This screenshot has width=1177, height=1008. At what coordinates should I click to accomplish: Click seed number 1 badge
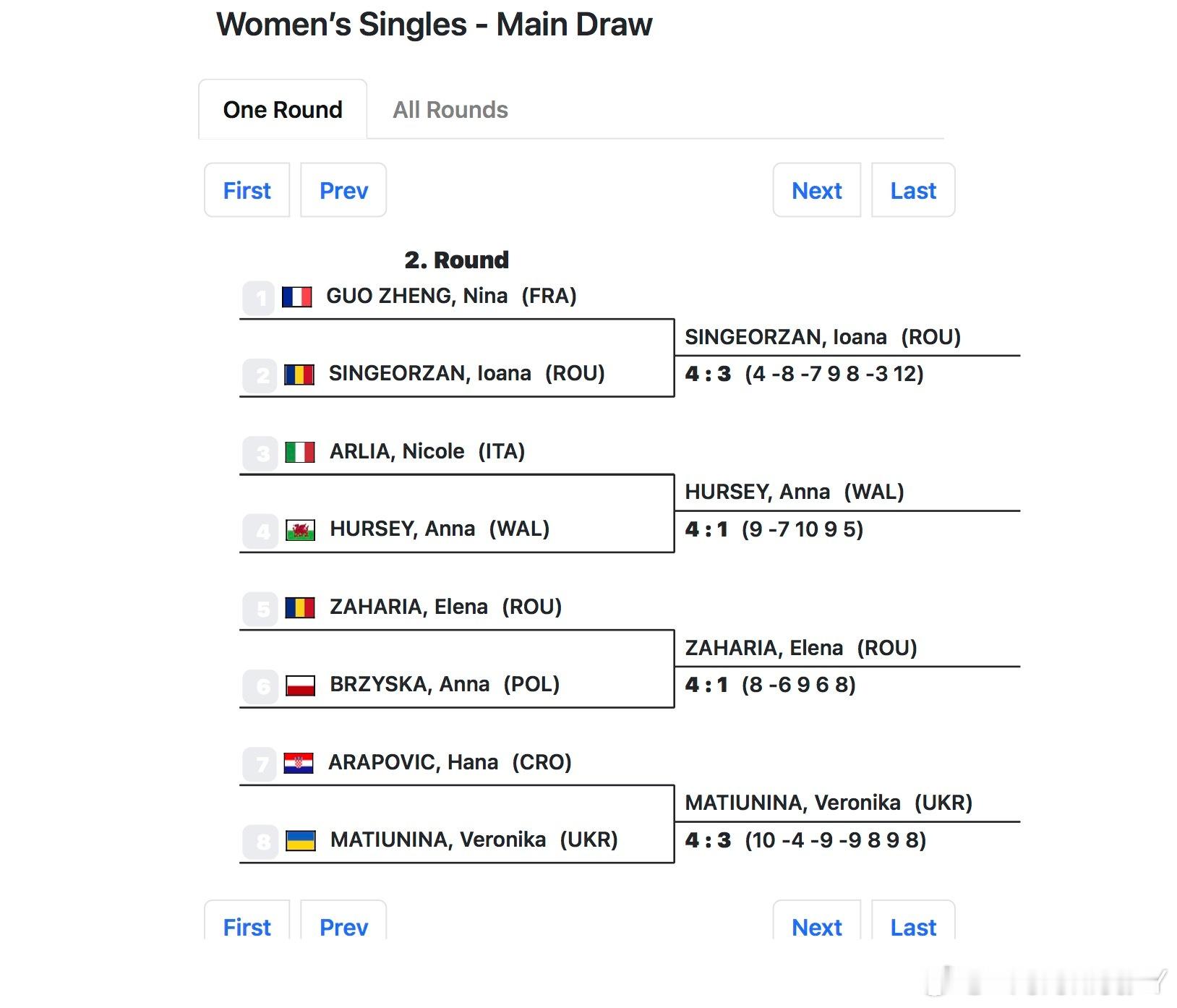coord(259,298)
